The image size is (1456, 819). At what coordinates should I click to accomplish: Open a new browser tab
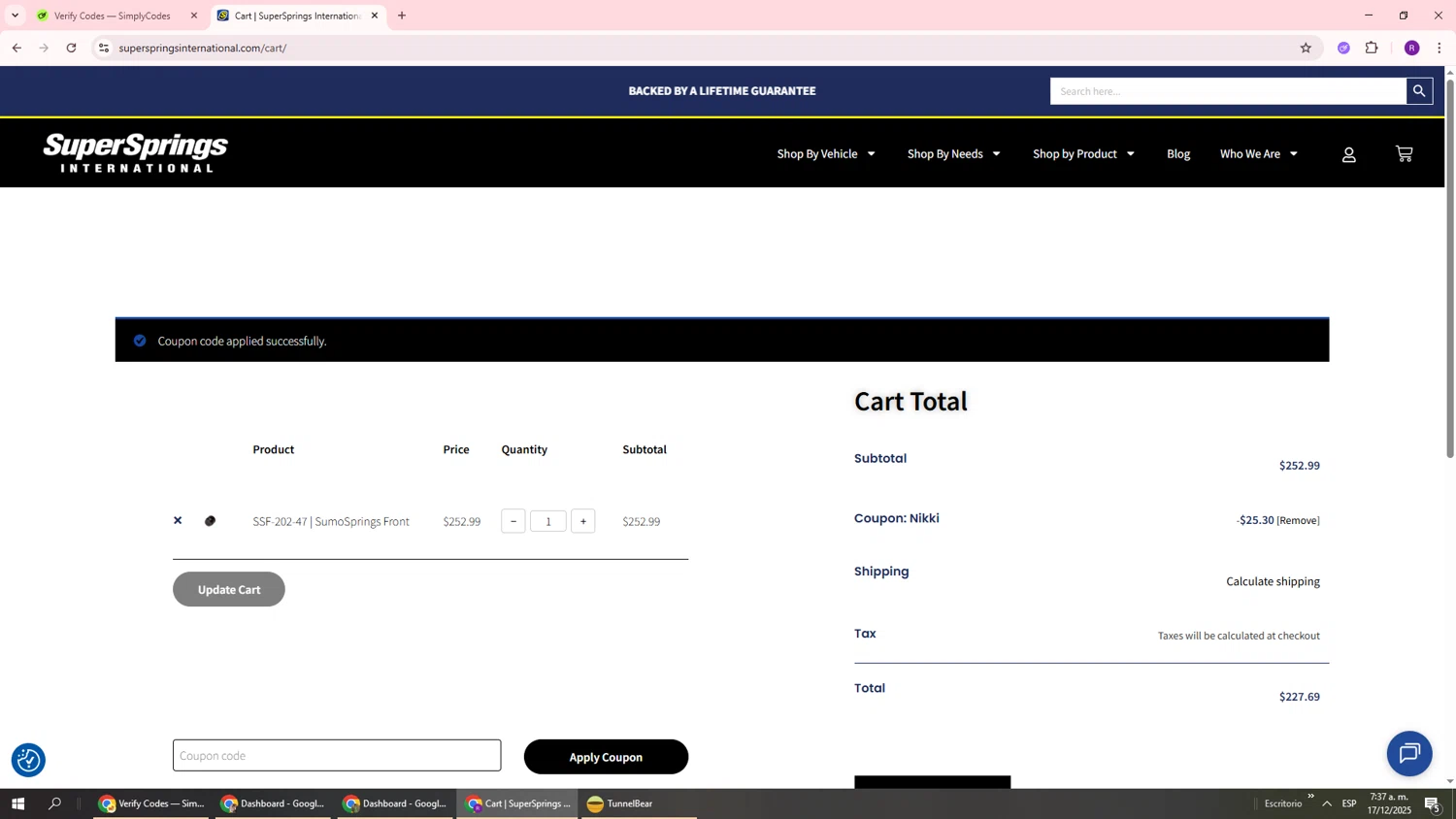[x=402, y=16]
